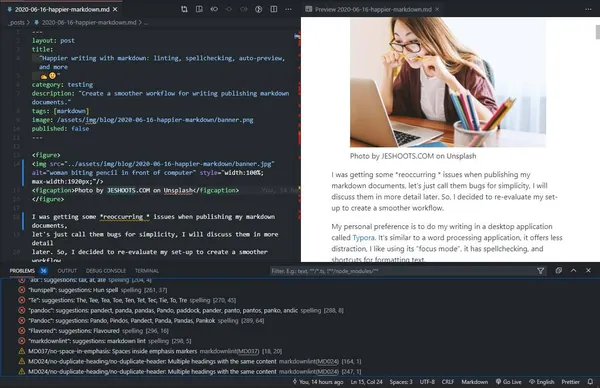600x388 pixels.
Task: Toggle file blame circle icon
Action: coord(259,9)
